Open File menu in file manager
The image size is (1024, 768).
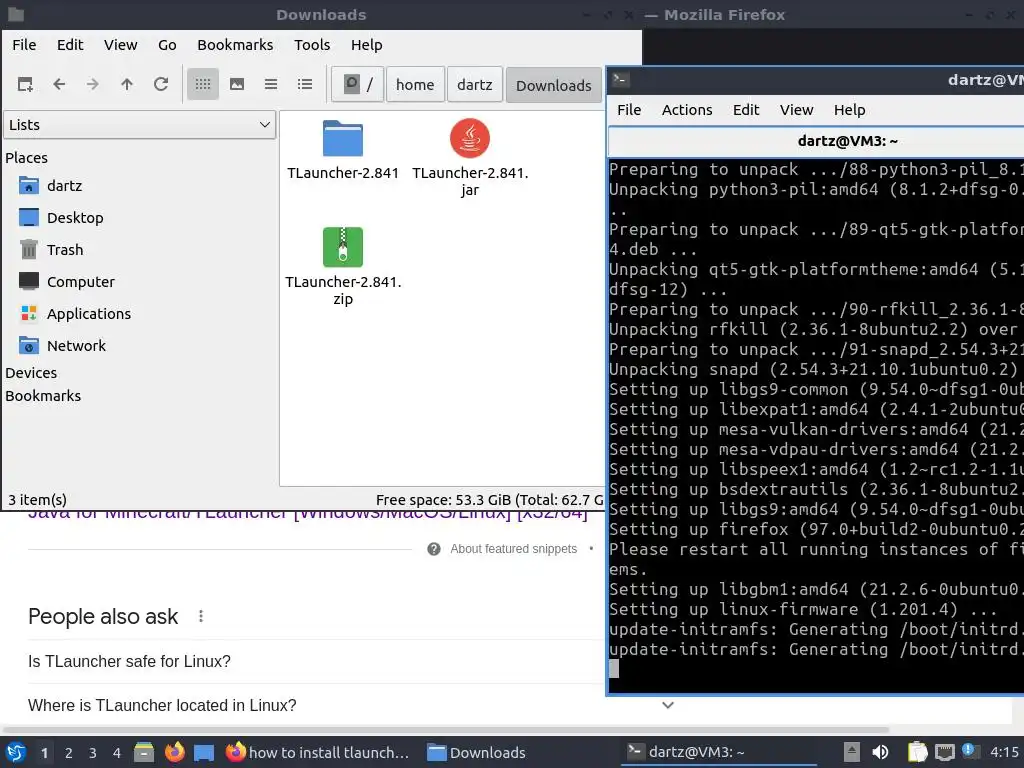point(24,45)
